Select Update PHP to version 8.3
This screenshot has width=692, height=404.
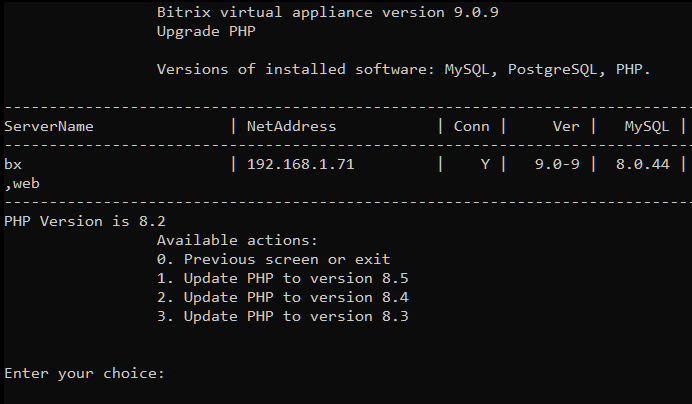282,316
